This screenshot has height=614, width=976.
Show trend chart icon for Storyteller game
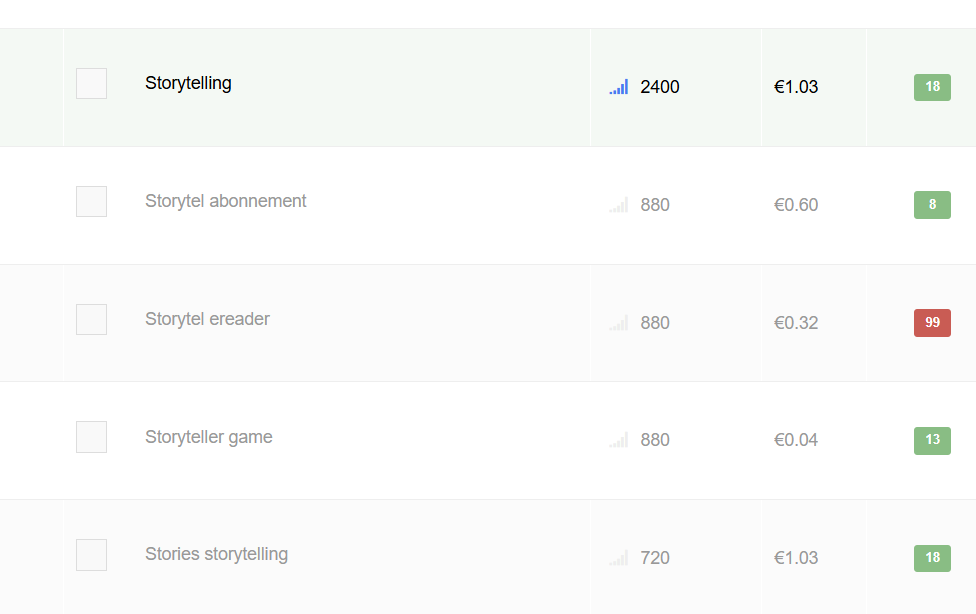coord(619,440)
